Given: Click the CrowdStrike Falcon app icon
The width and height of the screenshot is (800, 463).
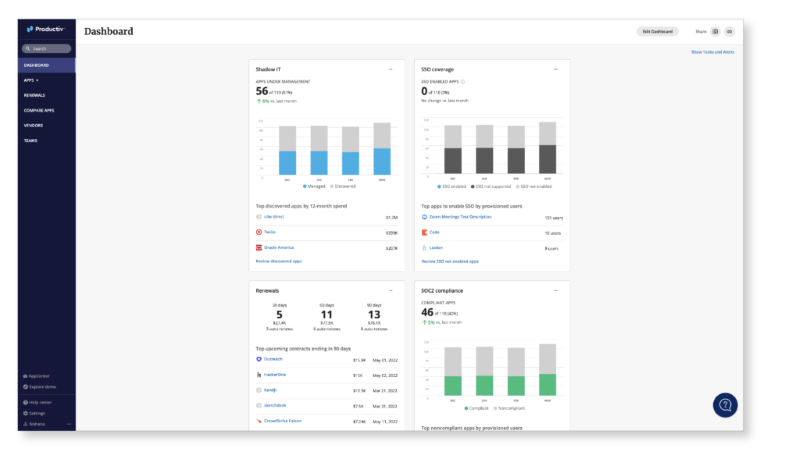Looking at the screenshot, I should click(x=259, y=421).
